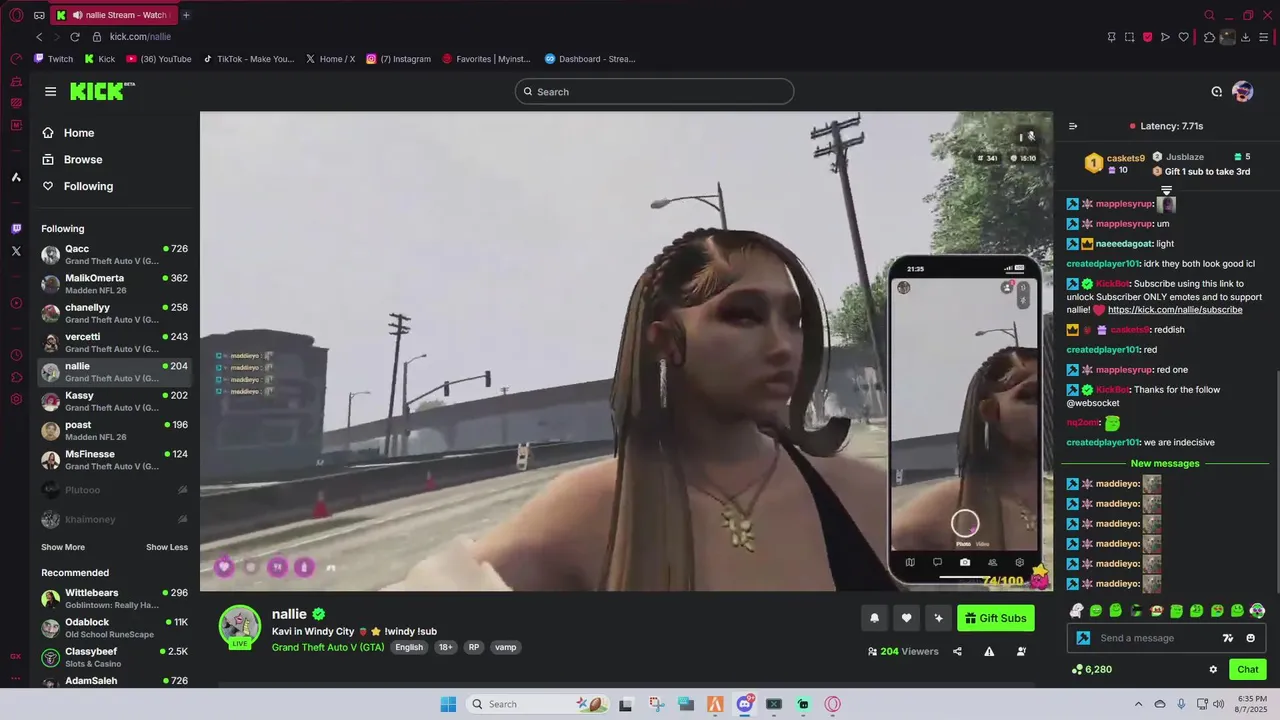
Task: Open Opera extensions puzzle icon
Action: [x=1209, y=37]
